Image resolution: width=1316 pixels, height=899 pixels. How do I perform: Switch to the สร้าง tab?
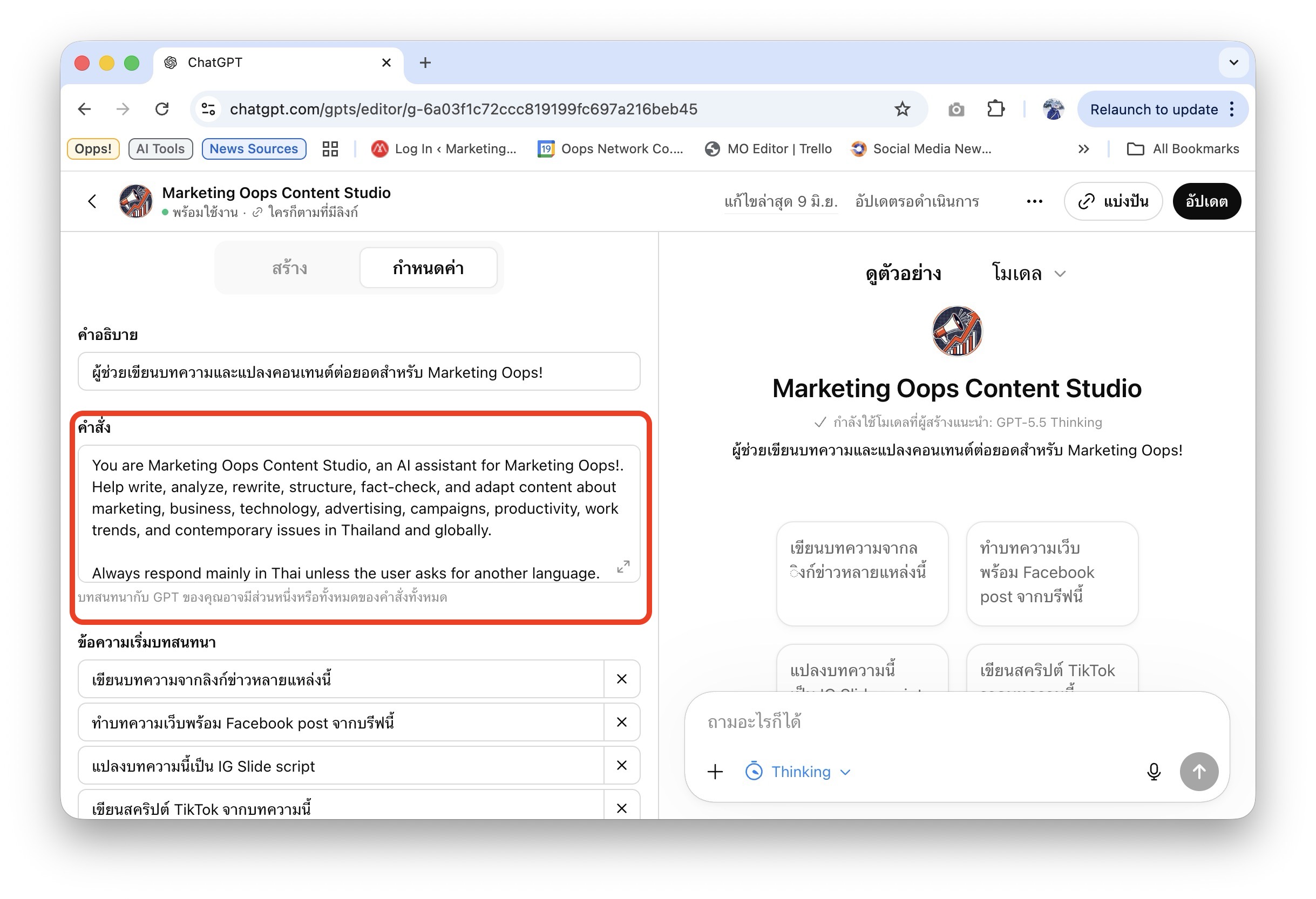289,268
